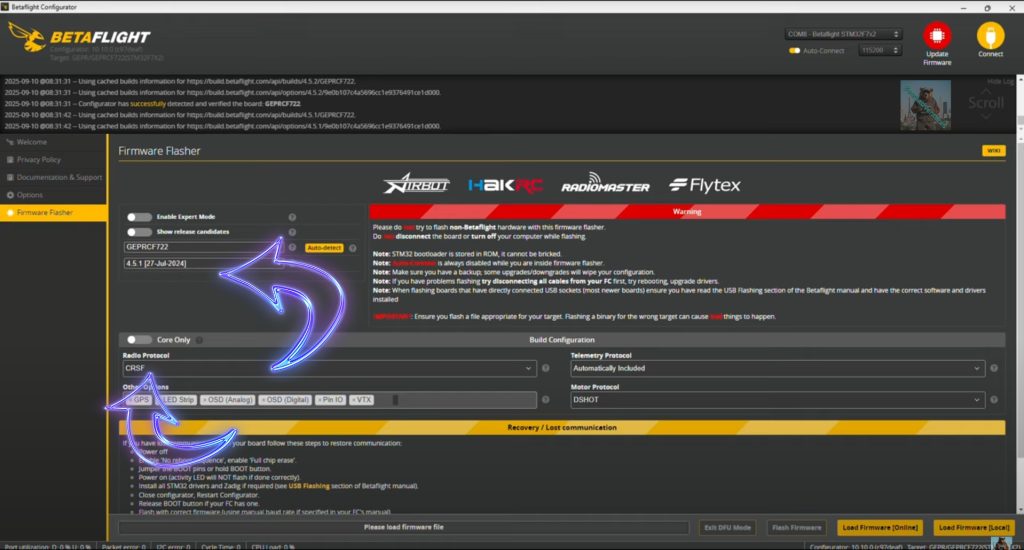
Task: Open help icon for Show release candidates
Action: [x=292, y=232]
